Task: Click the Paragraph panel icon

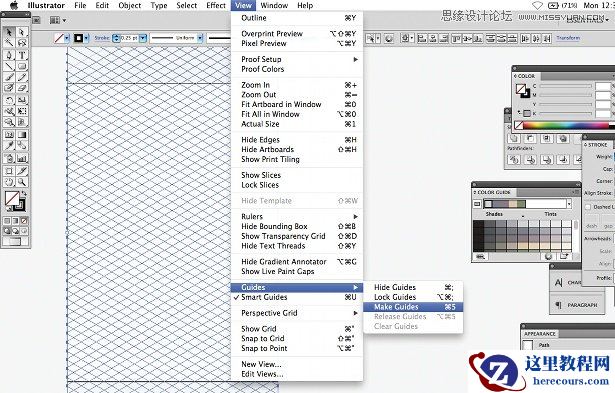Action: coord(559,305)
